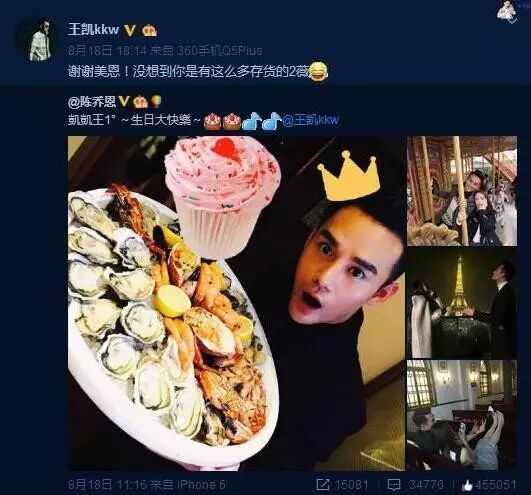The height and width of the screenshot is (495, 531).
Task: Open the bottom-right church interior photo
Action: point(462,415)
